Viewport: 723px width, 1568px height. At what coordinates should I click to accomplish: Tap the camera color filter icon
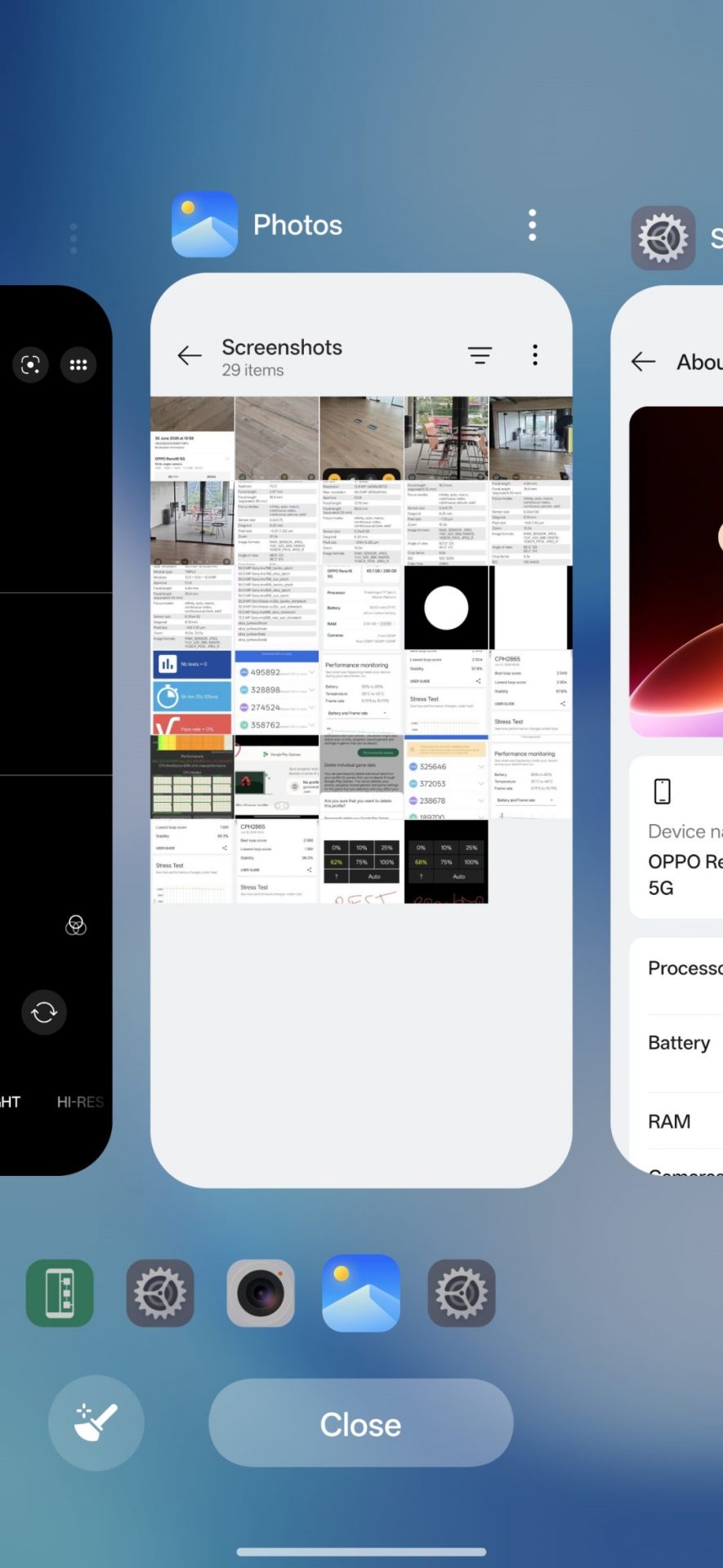point(76,924)
